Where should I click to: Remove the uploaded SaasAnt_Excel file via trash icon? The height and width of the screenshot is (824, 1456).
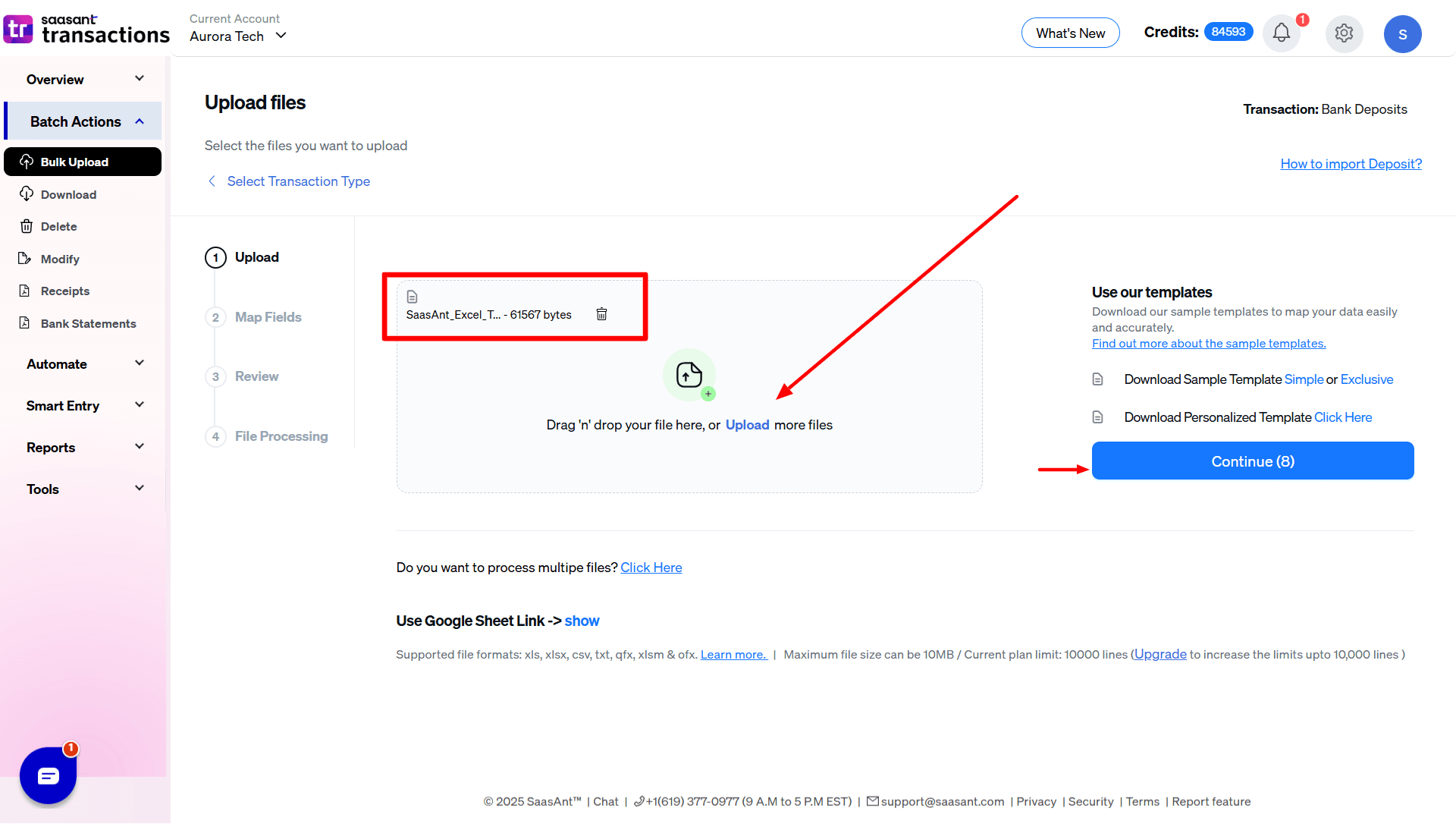point(602,313)
